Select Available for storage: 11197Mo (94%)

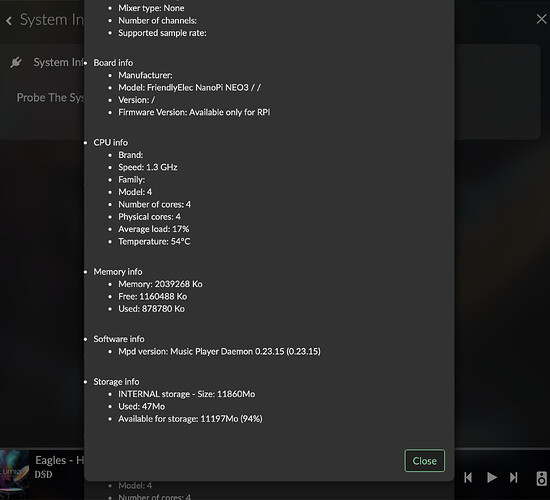click(190, 419)
